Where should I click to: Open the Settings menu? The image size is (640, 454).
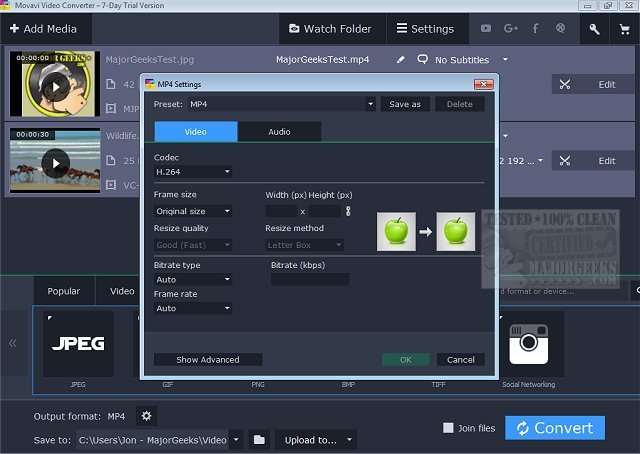425,29
